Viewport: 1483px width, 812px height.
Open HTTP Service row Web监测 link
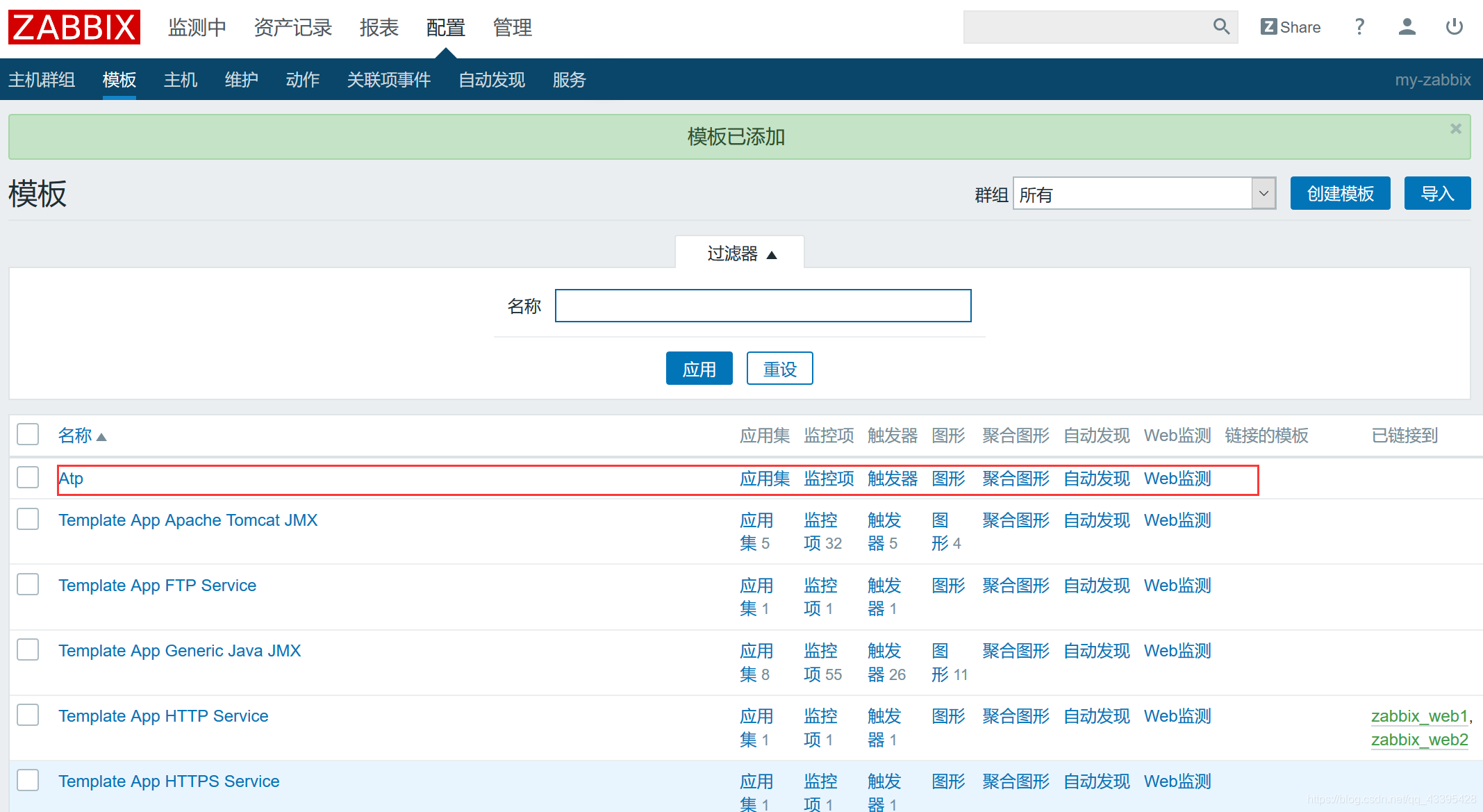pos(1177,716)
